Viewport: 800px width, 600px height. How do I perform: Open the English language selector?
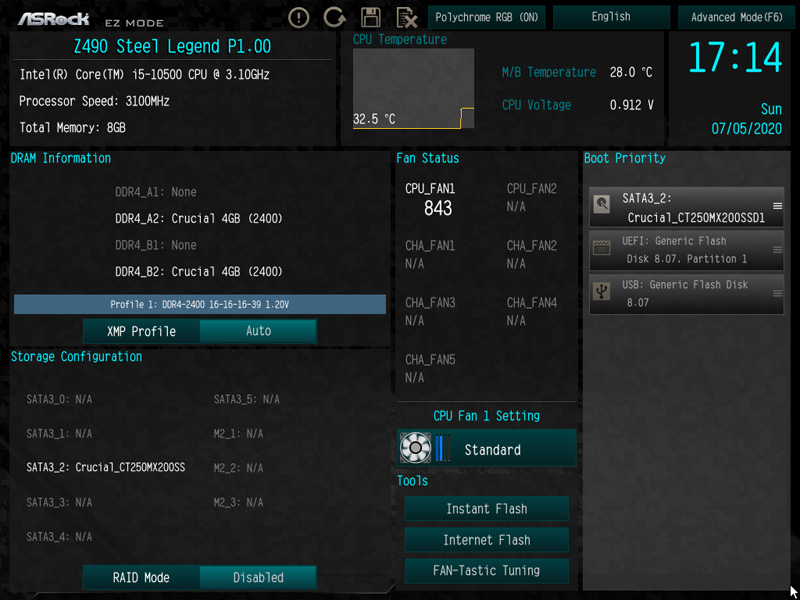[x=611, y=17]
